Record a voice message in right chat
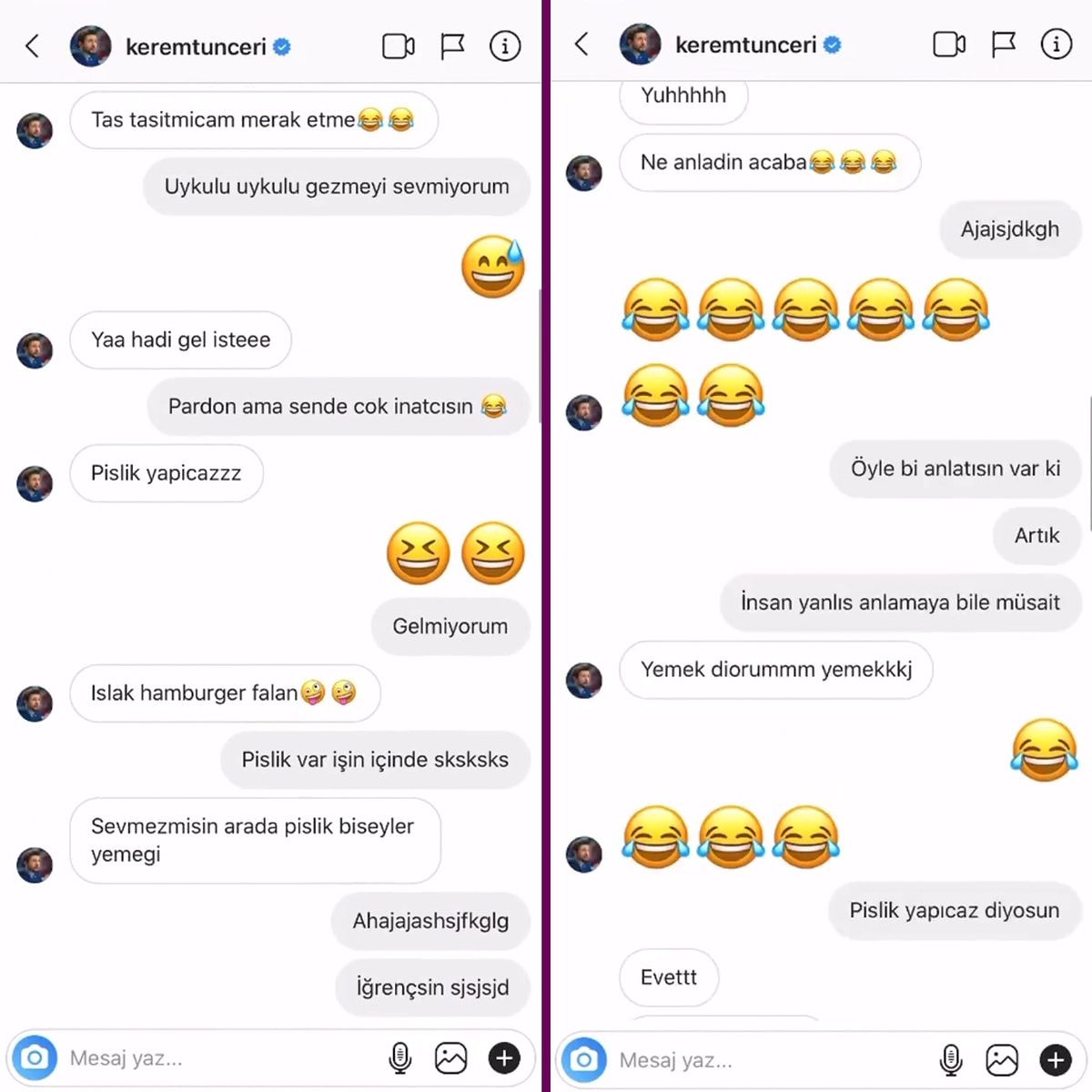1092x1092 pixels. (950, 1059)
